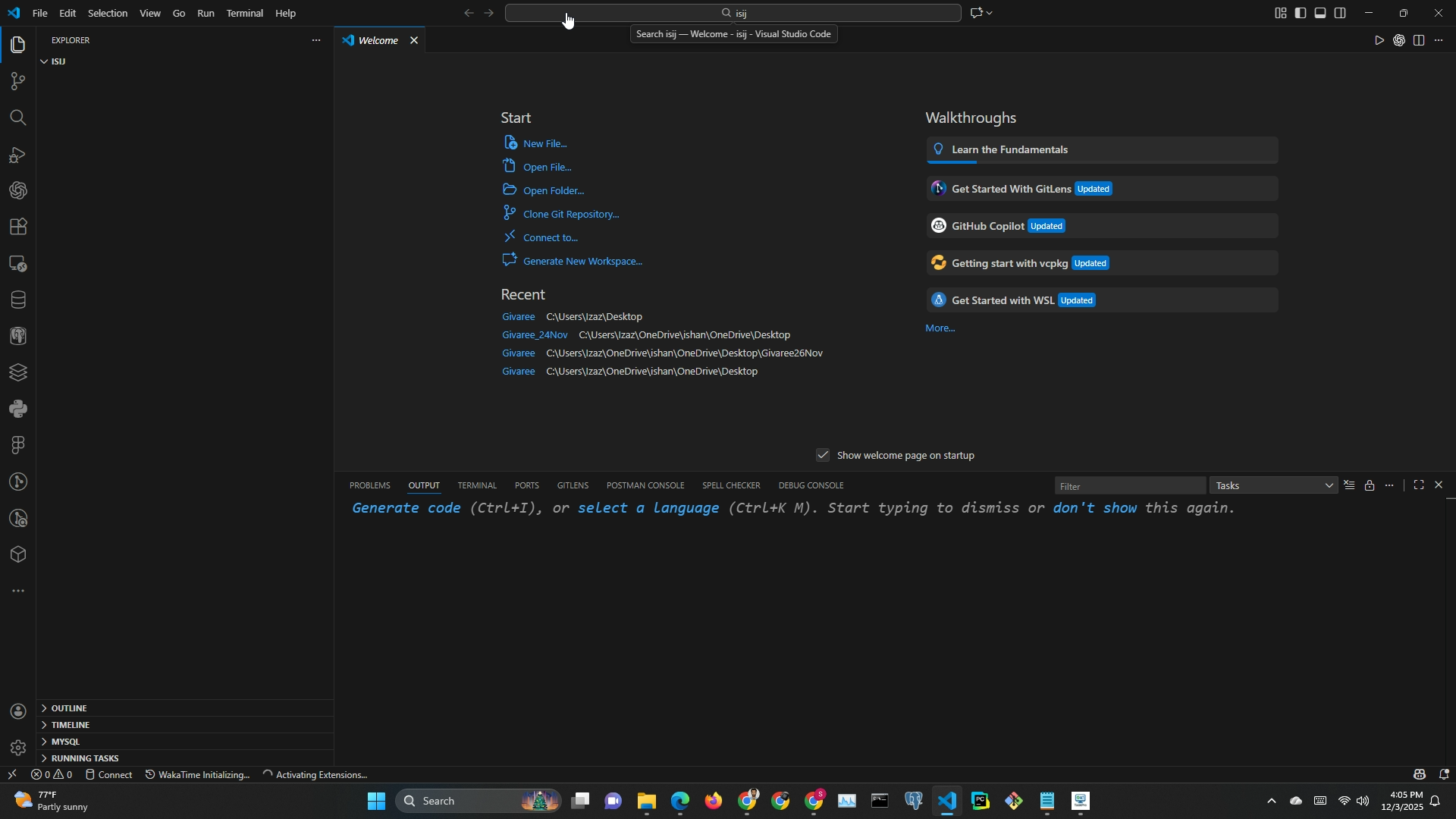The image size is (1456, 819).
Task: Open the Tasks output channel dropdown
Action: (x=1274, y=486)
